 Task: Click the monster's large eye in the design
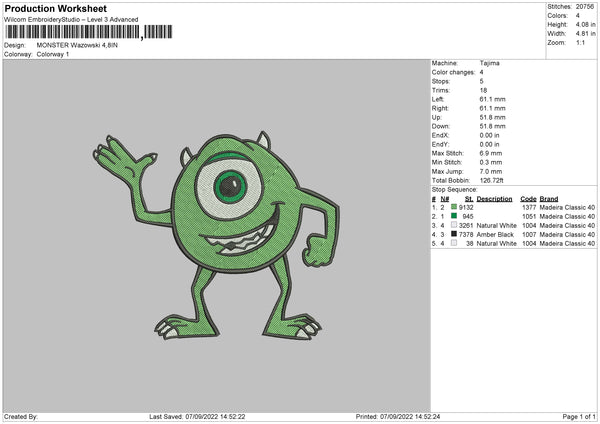point(230,187)
